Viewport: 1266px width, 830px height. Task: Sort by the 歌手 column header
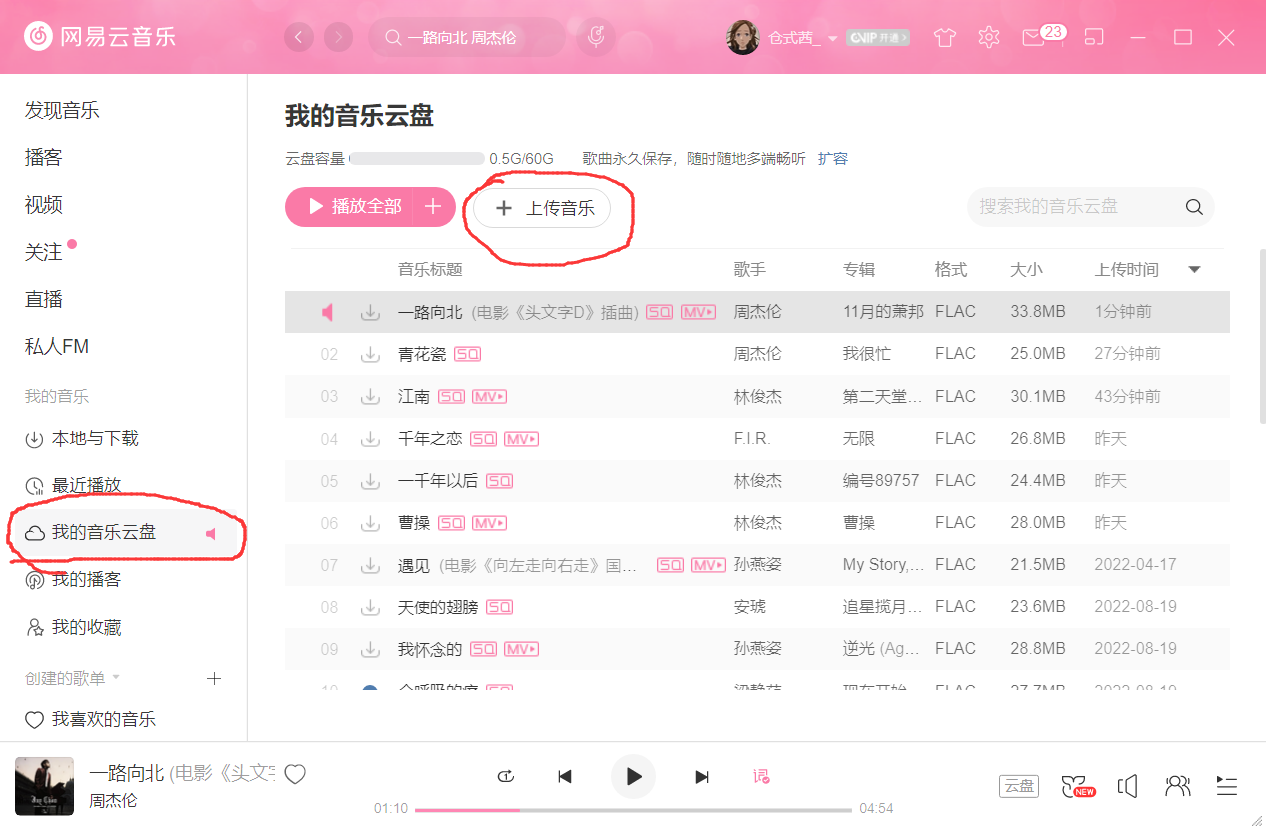click(750, 270)
